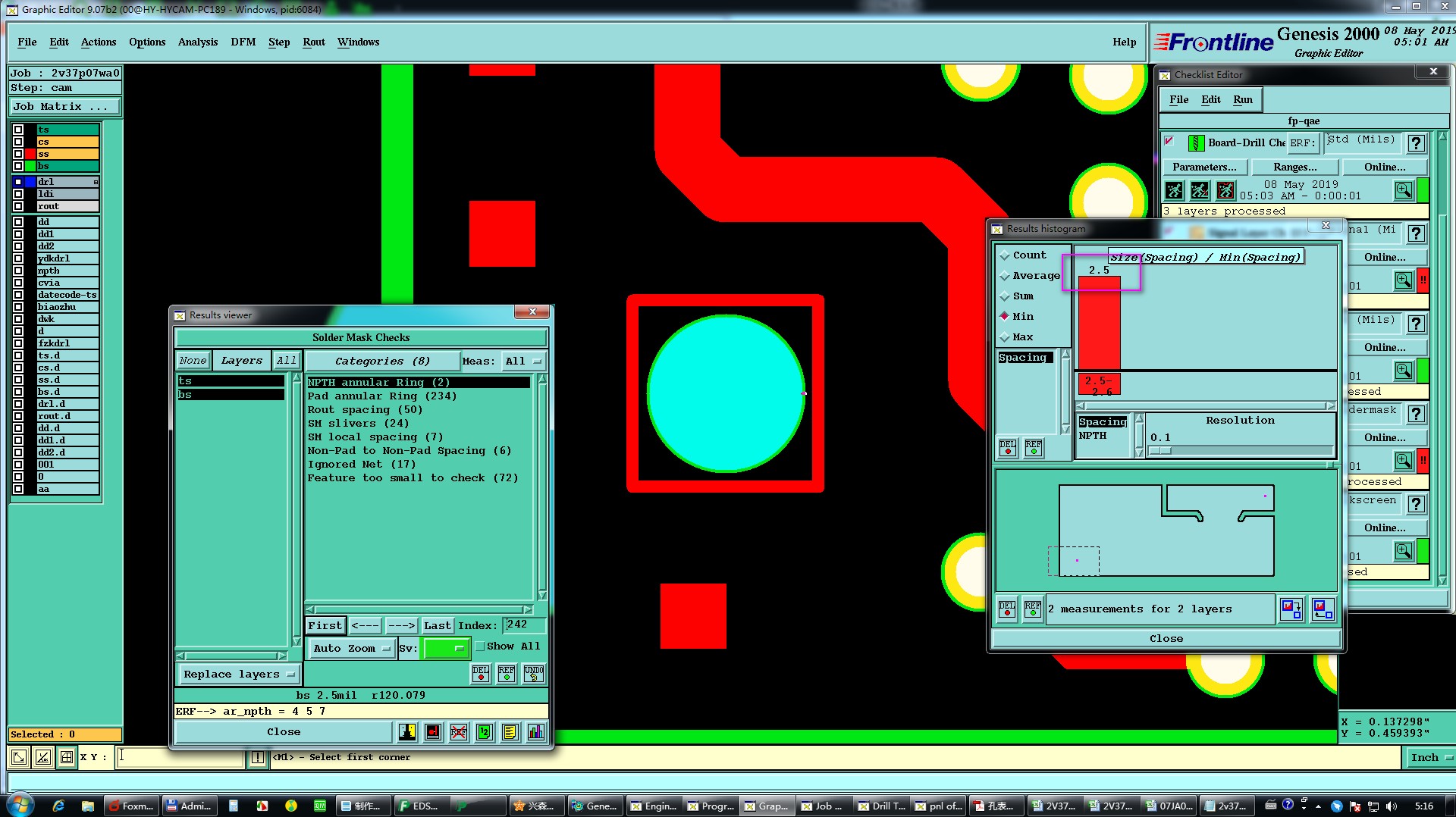Click REF icon beside measurements status in histogram

pos(1033,609)
